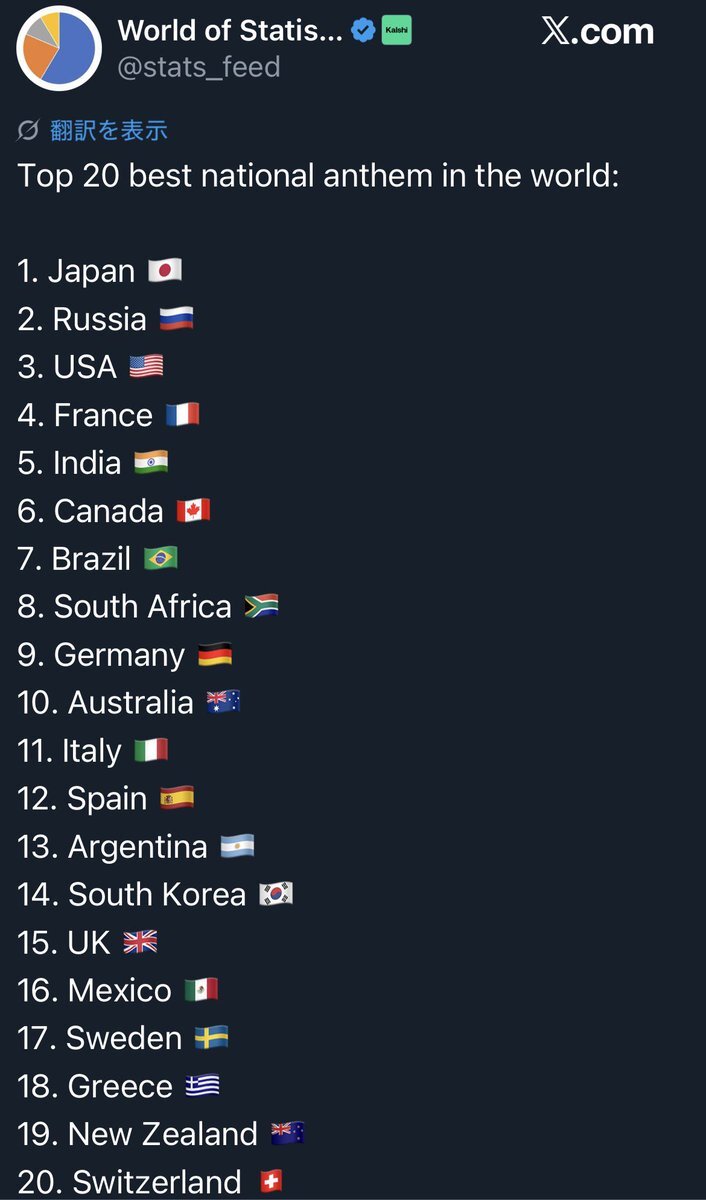Click the Switzerland flag emoji
The image size is (706, 1200).
tap(270, 1182)
